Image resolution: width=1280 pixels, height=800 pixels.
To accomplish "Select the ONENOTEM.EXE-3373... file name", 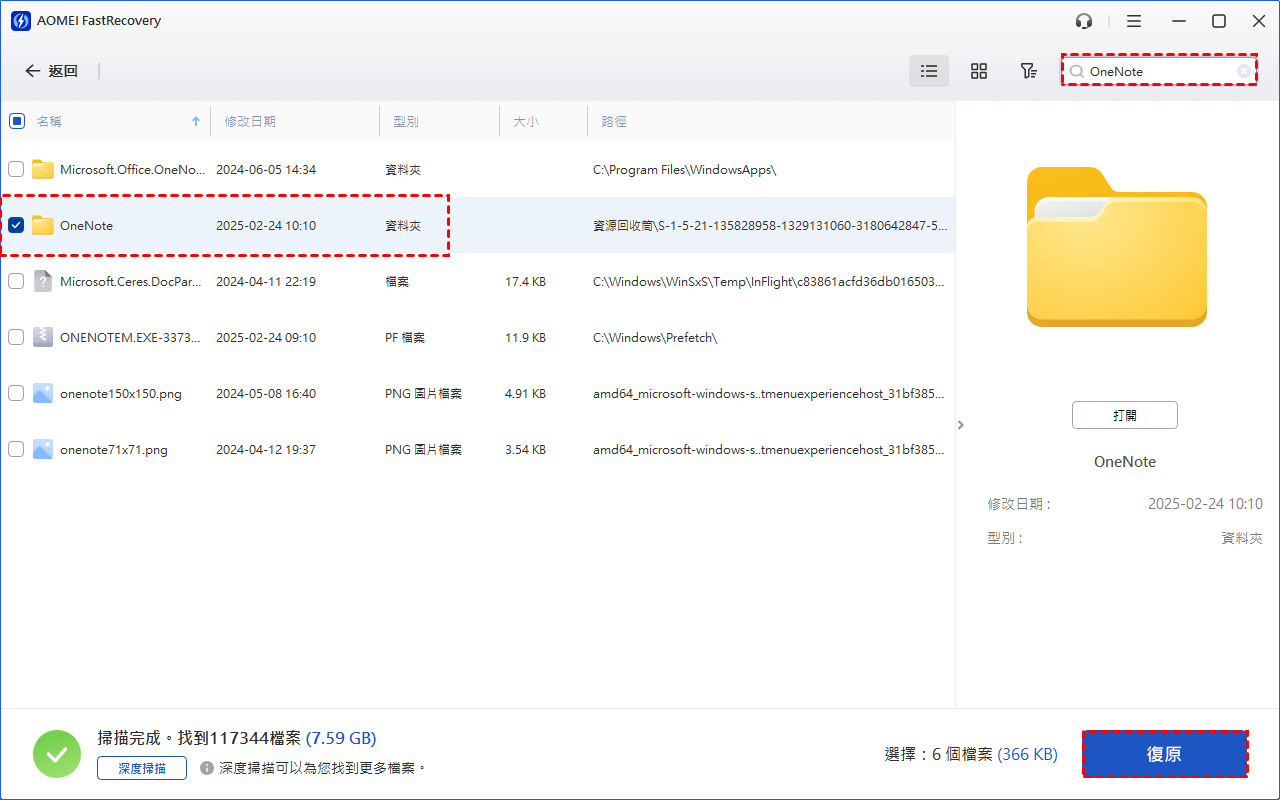I will point(132,337).
